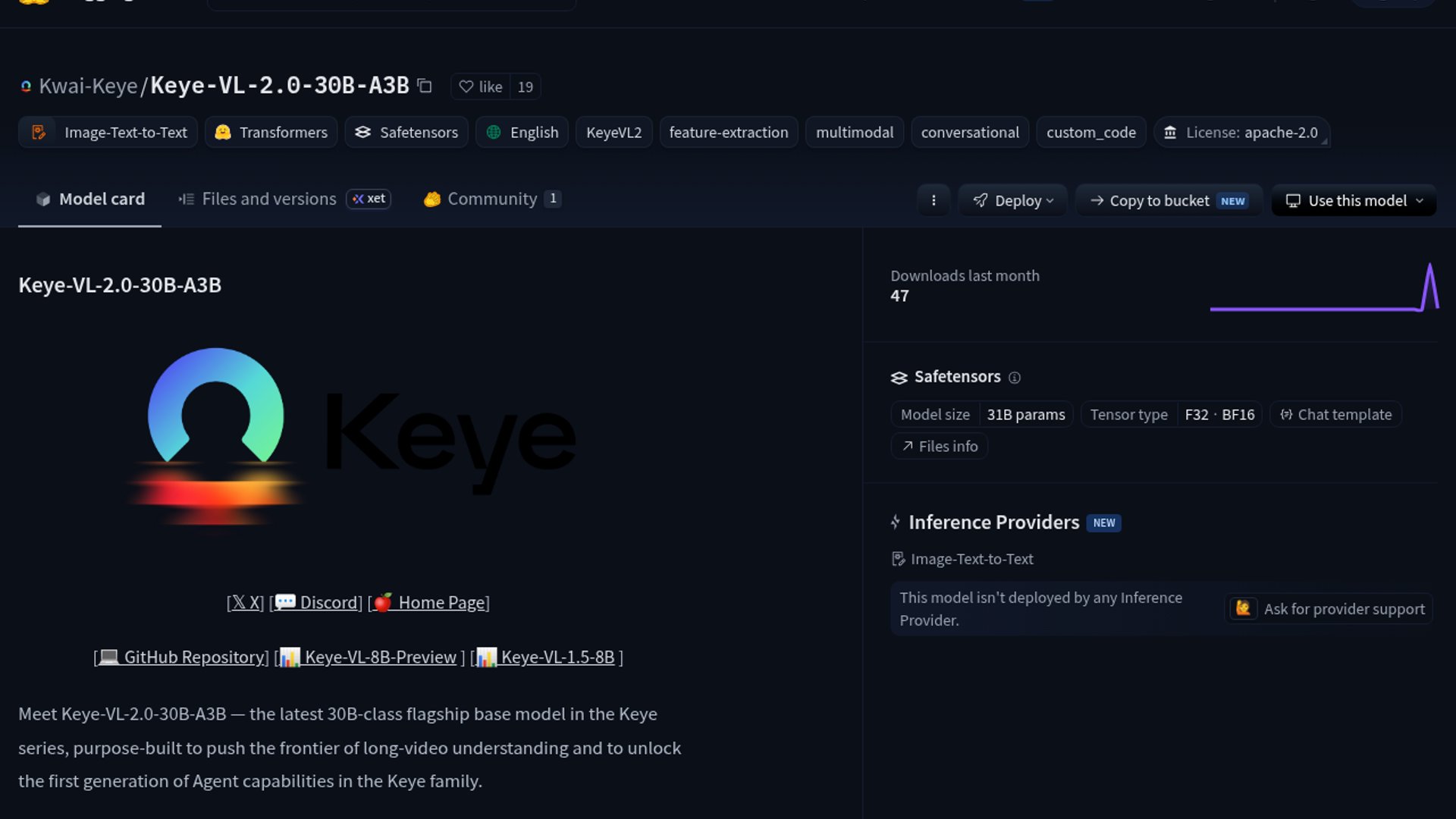Open the Home Page link
The width and height of the screenshot is (1456, 819).
pos(428,603)
